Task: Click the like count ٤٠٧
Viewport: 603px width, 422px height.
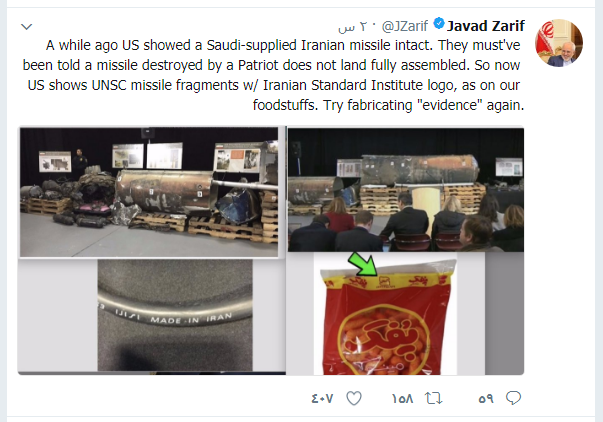Action: click(x=322, y=399)
